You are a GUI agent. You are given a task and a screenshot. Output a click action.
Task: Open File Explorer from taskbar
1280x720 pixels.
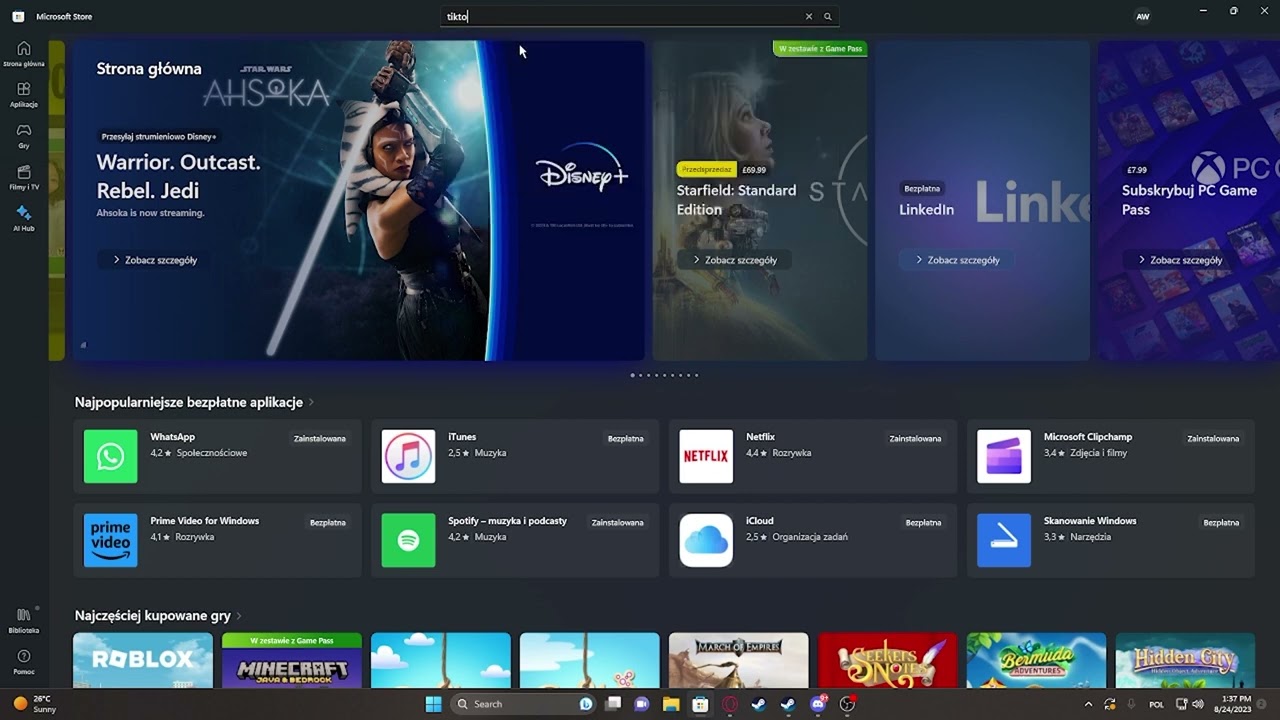(671, 704)
